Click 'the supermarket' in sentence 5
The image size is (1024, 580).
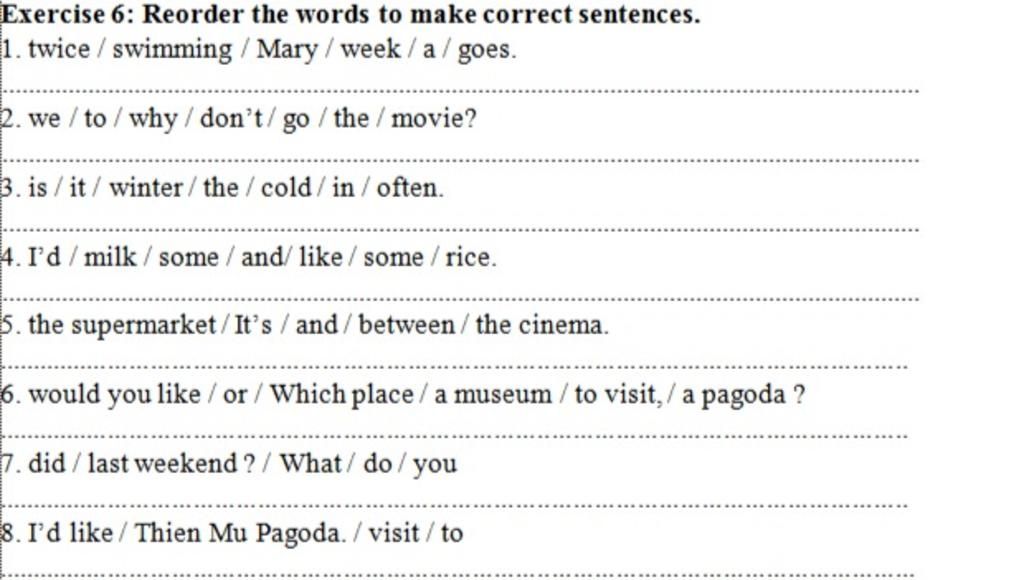click(x=122, y=325)
